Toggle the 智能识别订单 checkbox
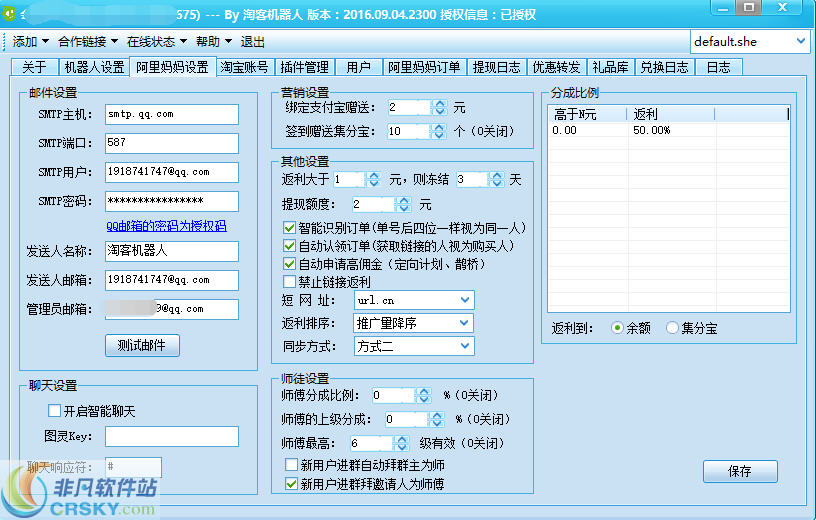Image resolution: width=816 pixels, height=520 pixels. [289, 227]
